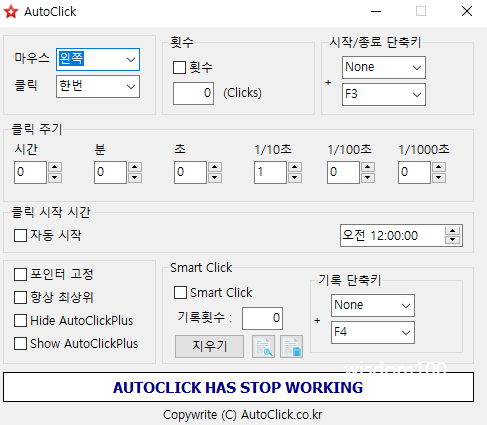The width and height of the screenshot is (487, 425).
Task: Open the F4 record hotkey dropdown
Action: click(373, 332)
